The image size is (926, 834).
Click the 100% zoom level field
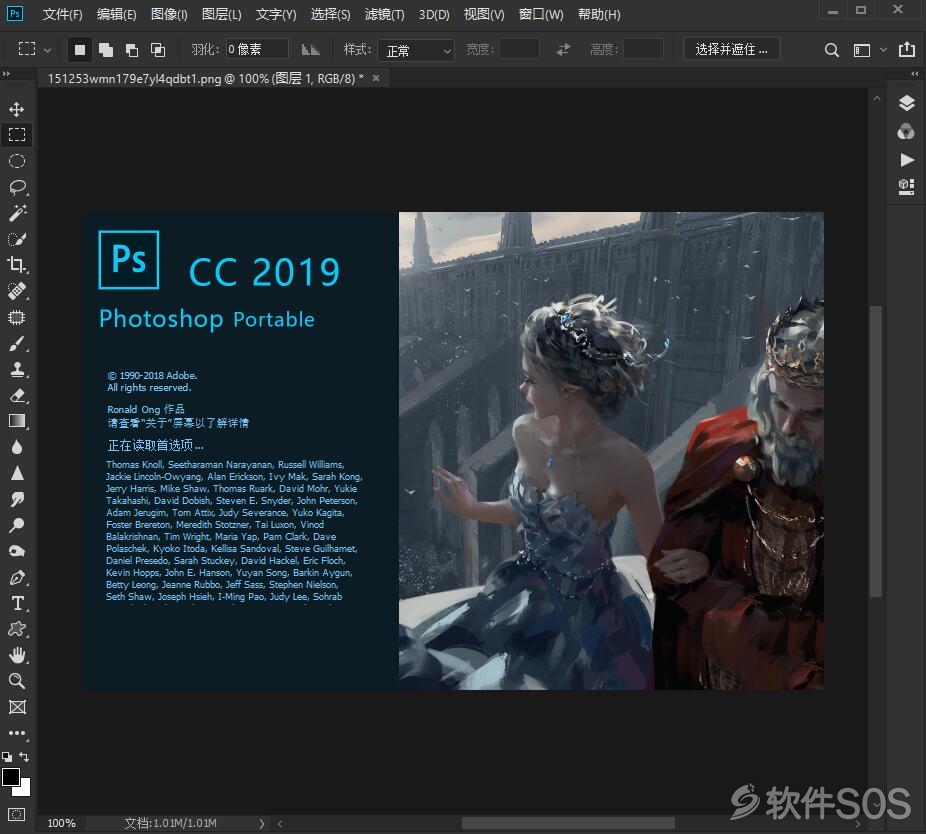[61, 823]
